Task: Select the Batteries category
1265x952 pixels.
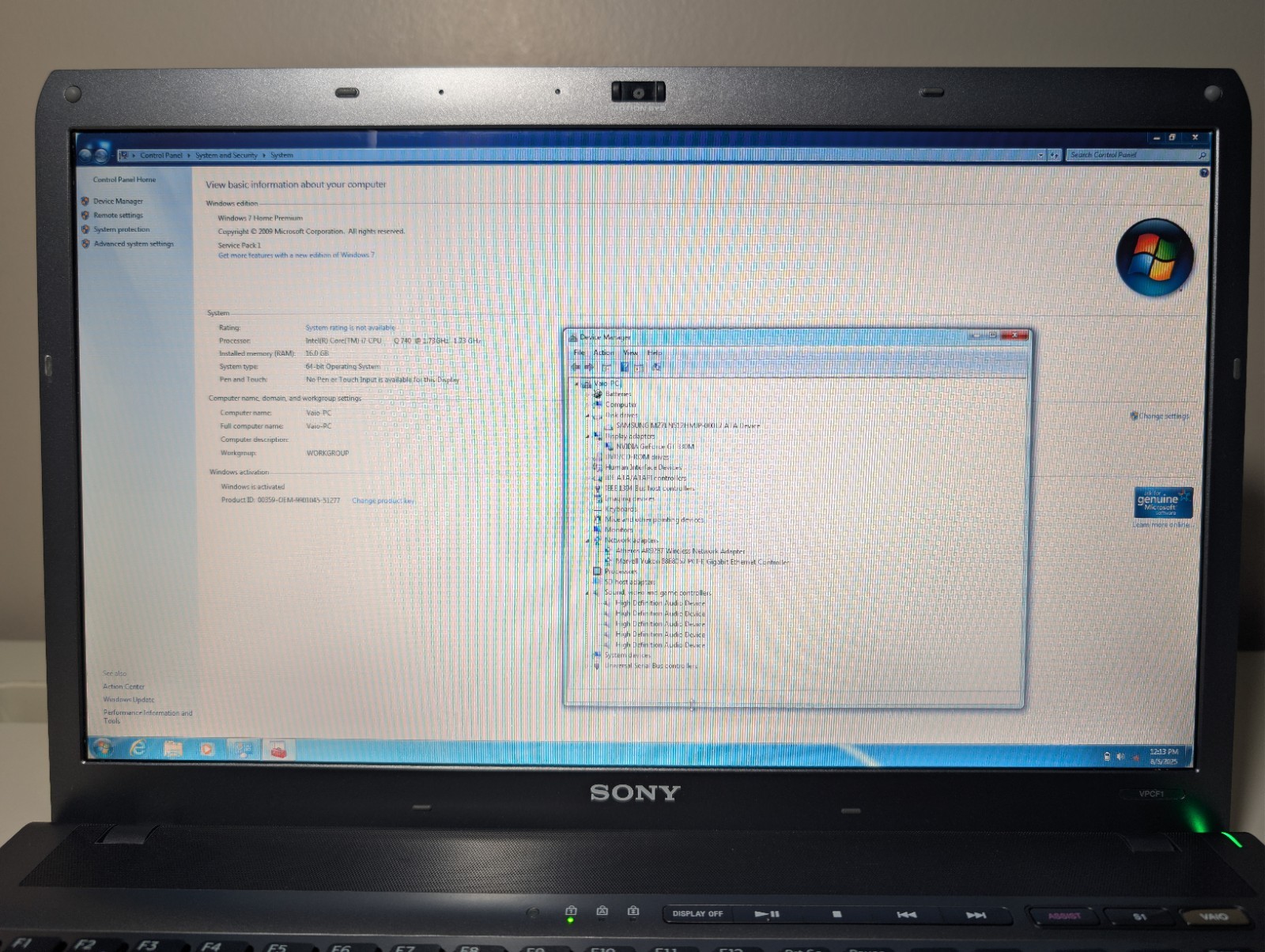Action: (x=618, y=394)
